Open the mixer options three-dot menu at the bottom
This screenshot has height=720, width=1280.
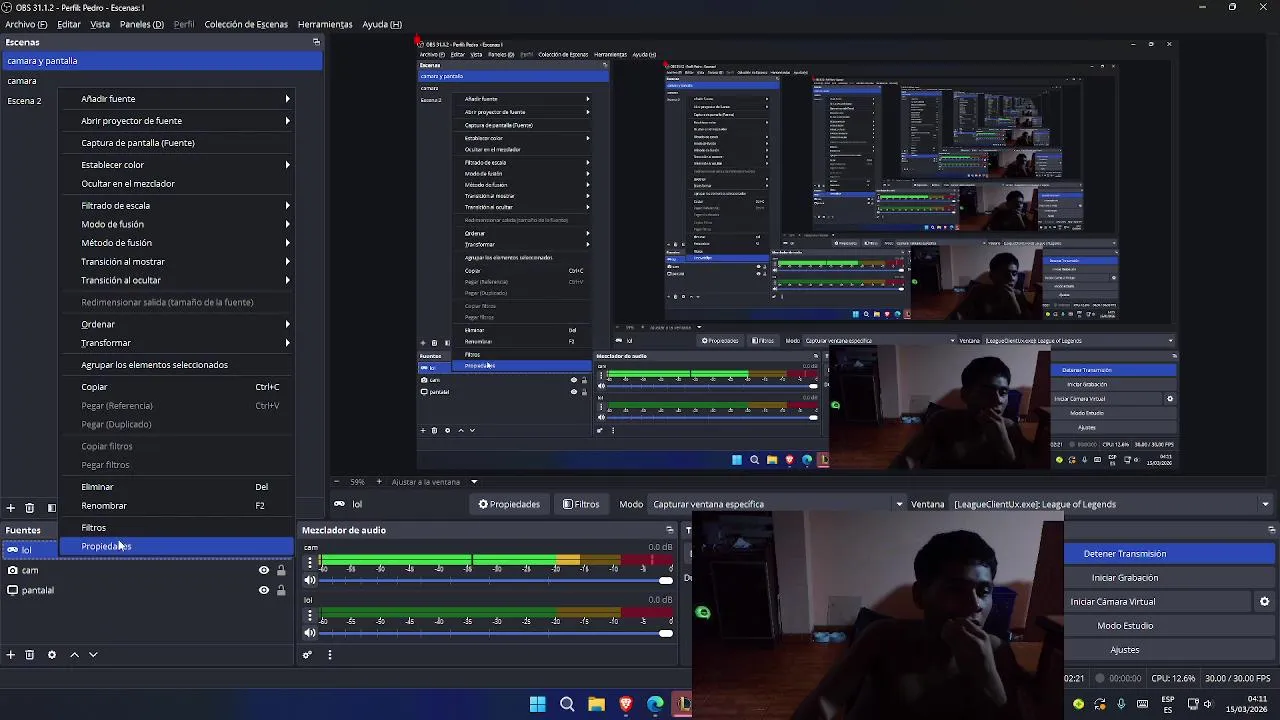point(329,655)
